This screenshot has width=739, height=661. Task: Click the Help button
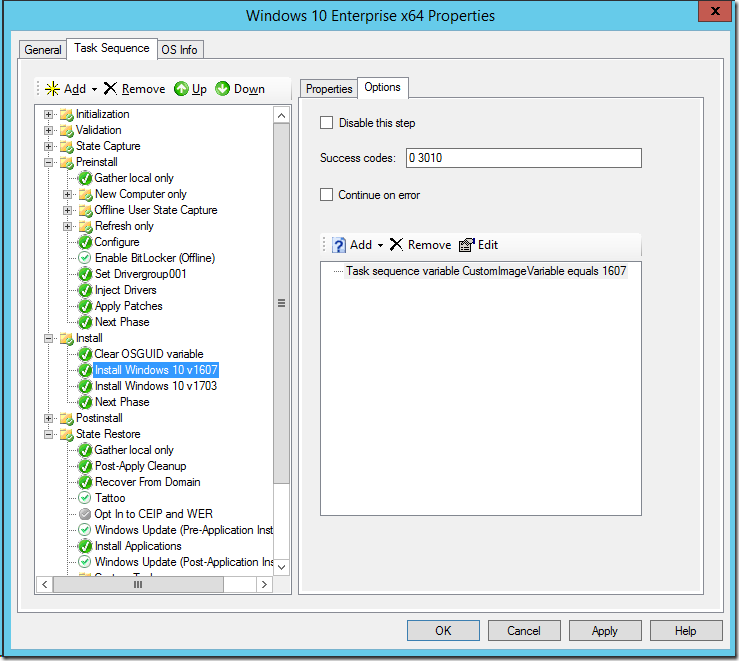point(686,631)
